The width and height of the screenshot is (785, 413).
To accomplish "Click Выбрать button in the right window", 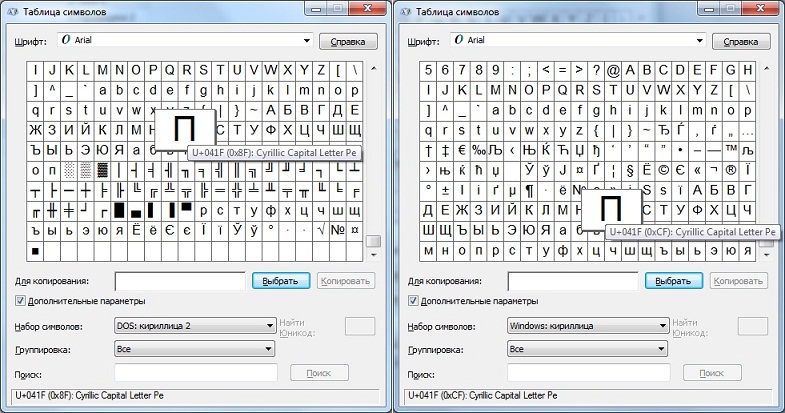I will coord(673,281).
